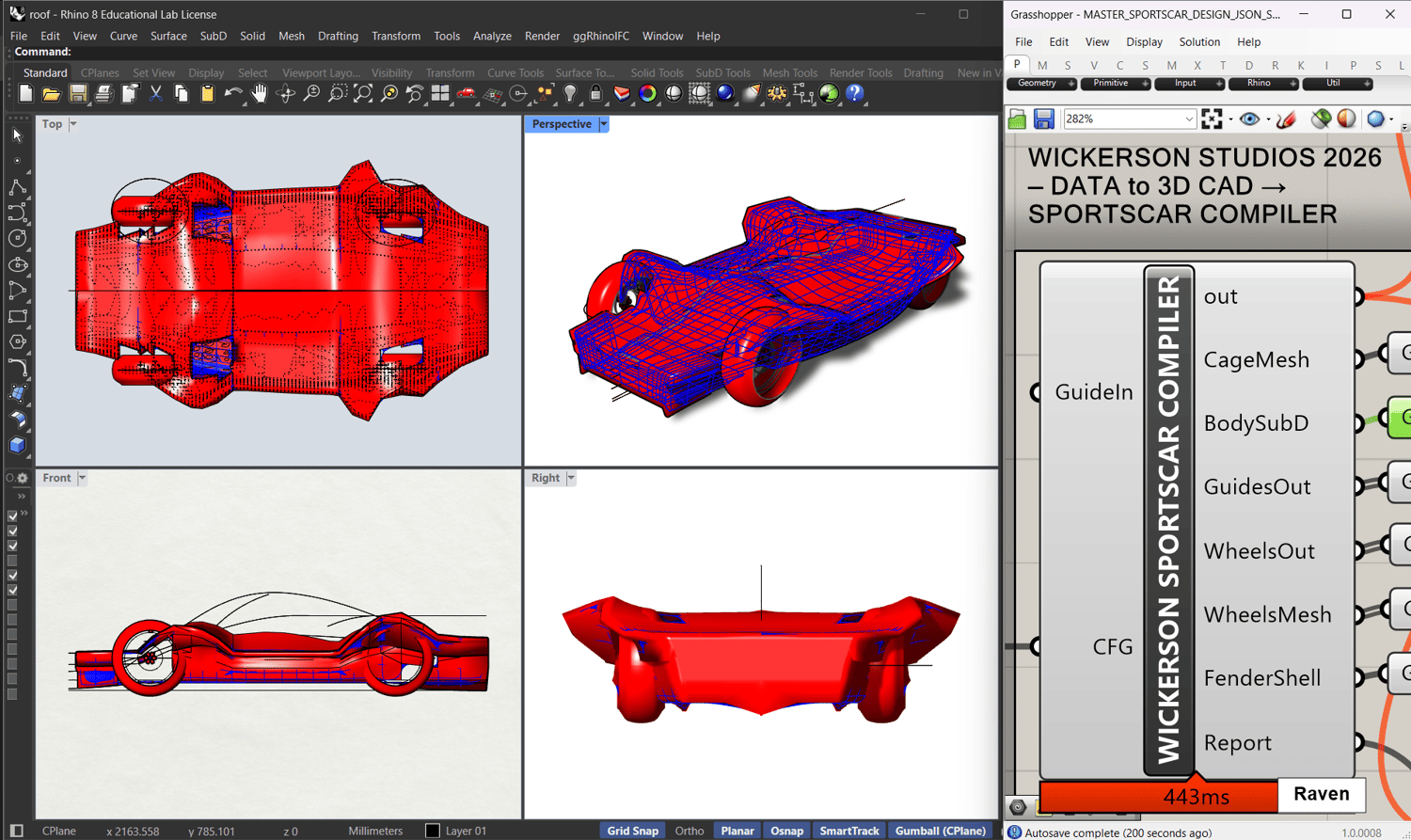The image size is (1411, 840).
Task: Click the Raven label on the compiler component
Action: tap(1321, 794)
